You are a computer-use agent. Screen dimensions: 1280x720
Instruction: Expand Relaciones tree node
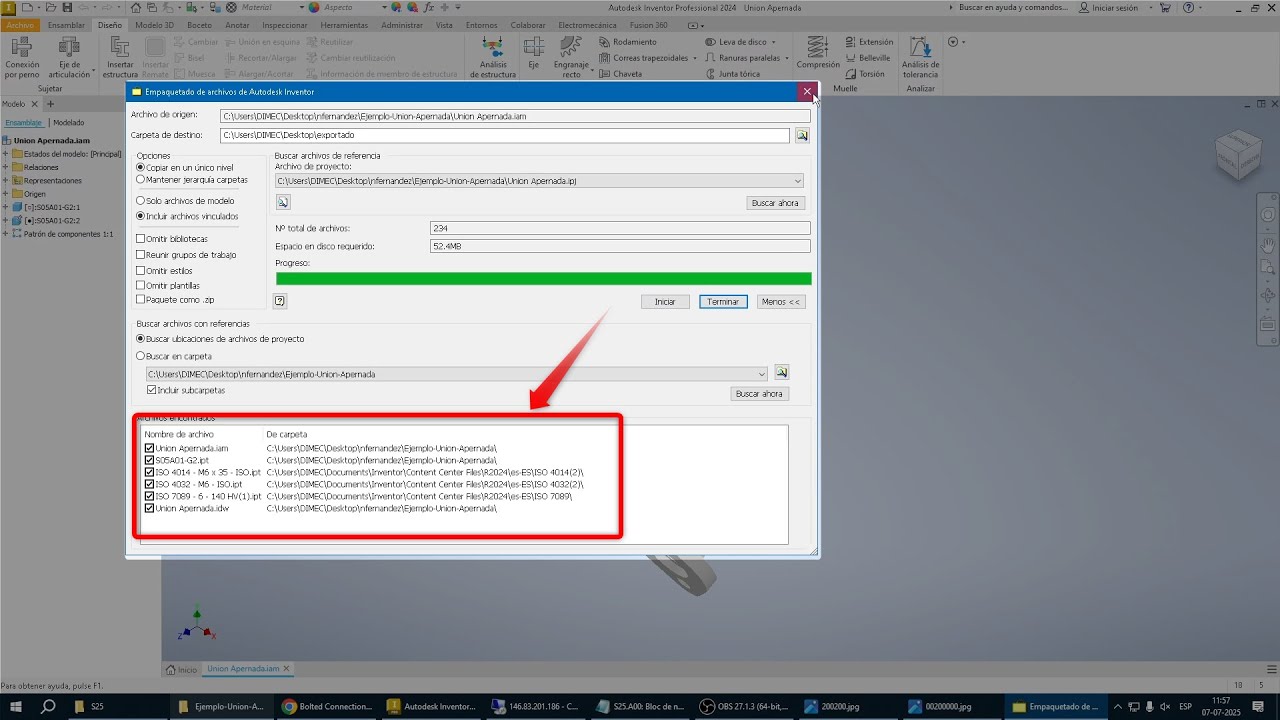click(5, 167)
